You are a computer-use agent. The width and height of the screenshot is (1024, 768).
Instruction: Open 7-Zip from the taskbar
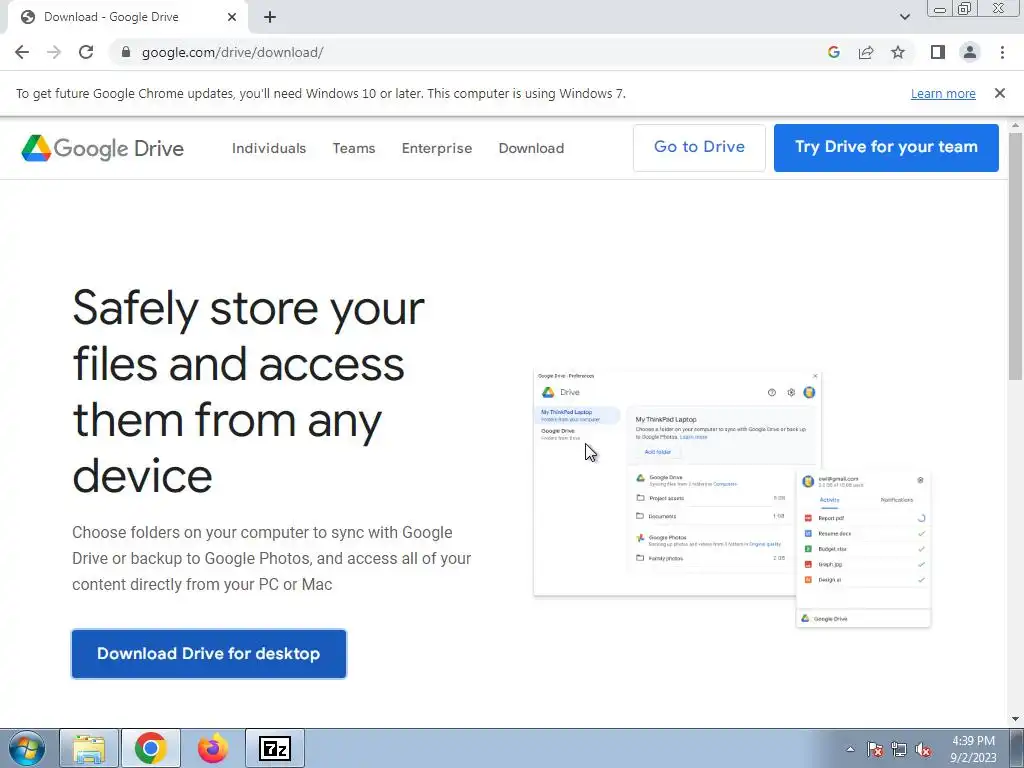(275, 748)
